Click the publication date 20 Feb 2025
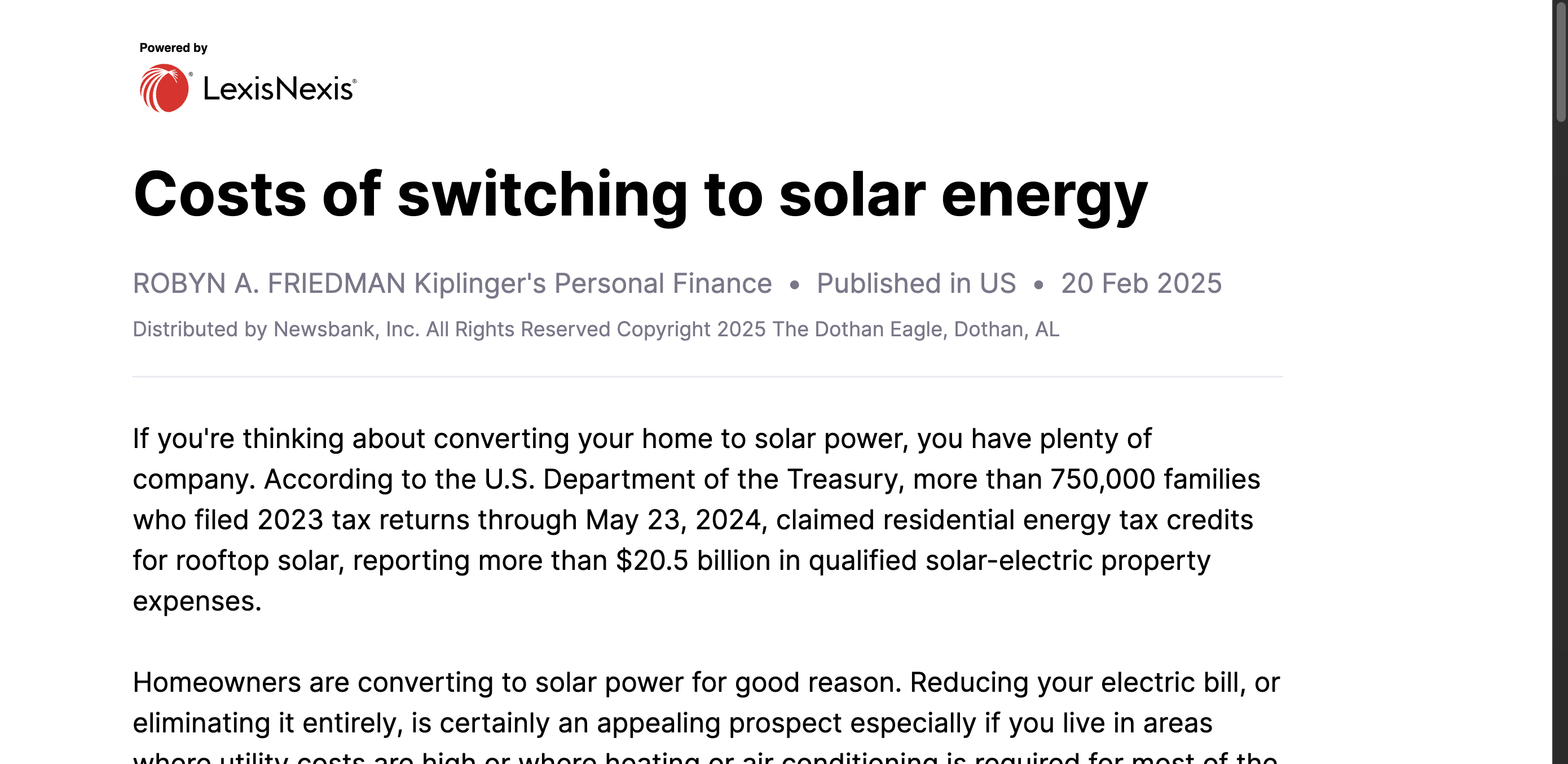Screen dimensions: 1568x764 [1141, 284]
